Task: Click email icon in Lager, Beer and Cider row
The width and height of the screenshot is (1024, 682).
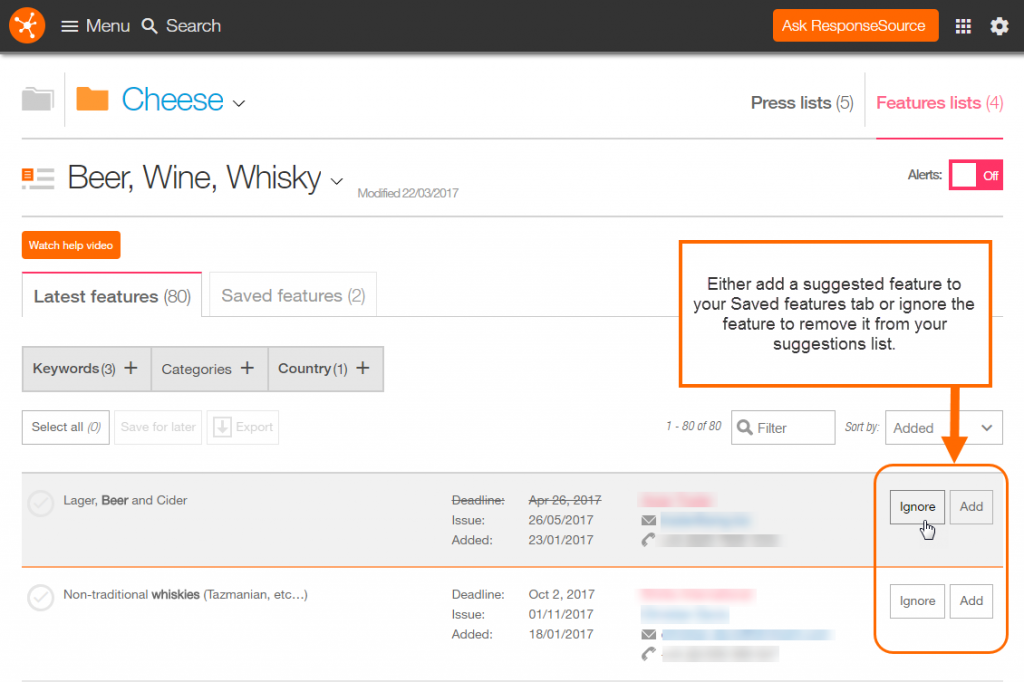Action: pos(648,521)
